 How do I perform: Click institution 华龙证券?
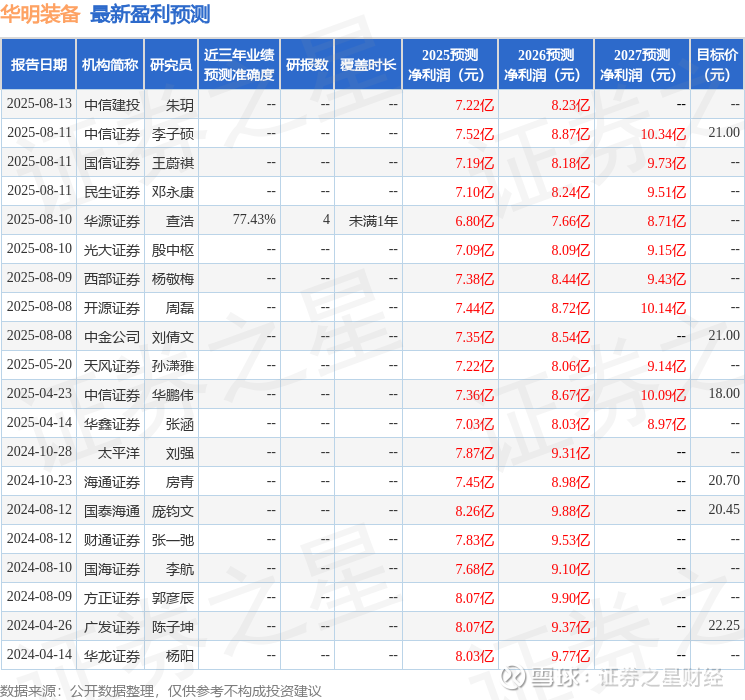point(112,655)
